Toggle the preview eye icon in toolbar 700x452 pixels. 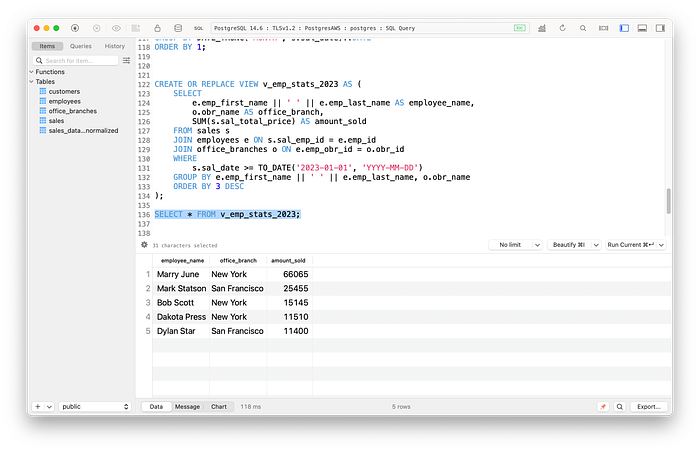coord(116,28)
